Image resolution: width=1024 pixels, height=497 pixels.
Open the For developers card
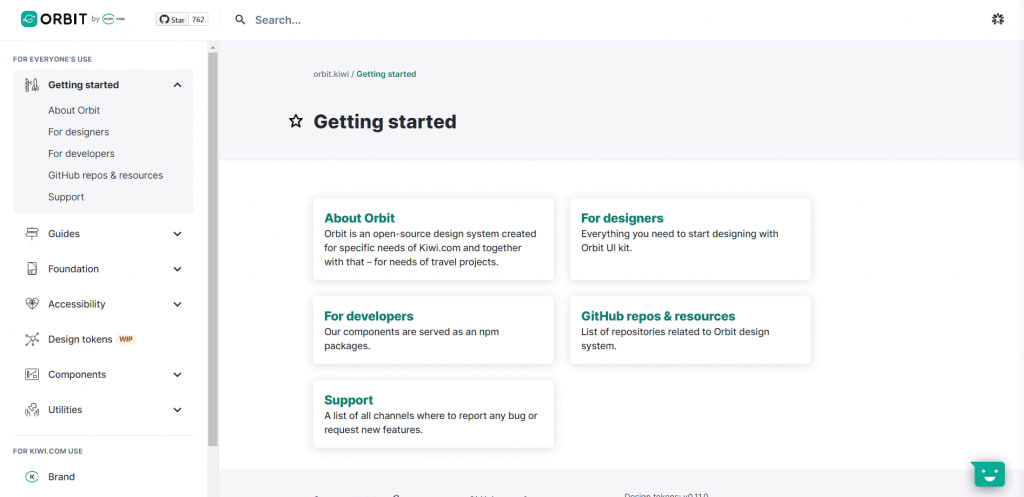(x=434, y=330)
